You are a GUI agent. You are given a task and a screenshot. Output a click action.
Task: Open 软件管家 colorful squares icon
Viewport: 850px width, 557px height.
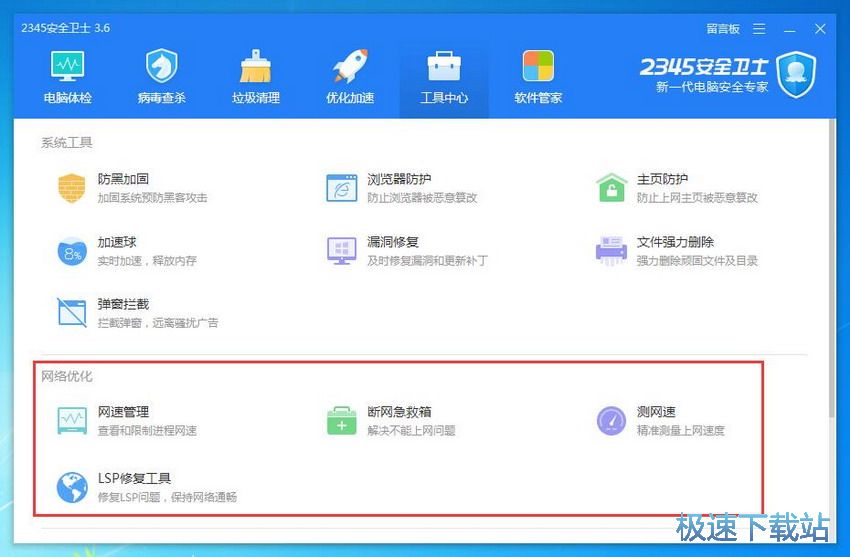coord(538,66)
